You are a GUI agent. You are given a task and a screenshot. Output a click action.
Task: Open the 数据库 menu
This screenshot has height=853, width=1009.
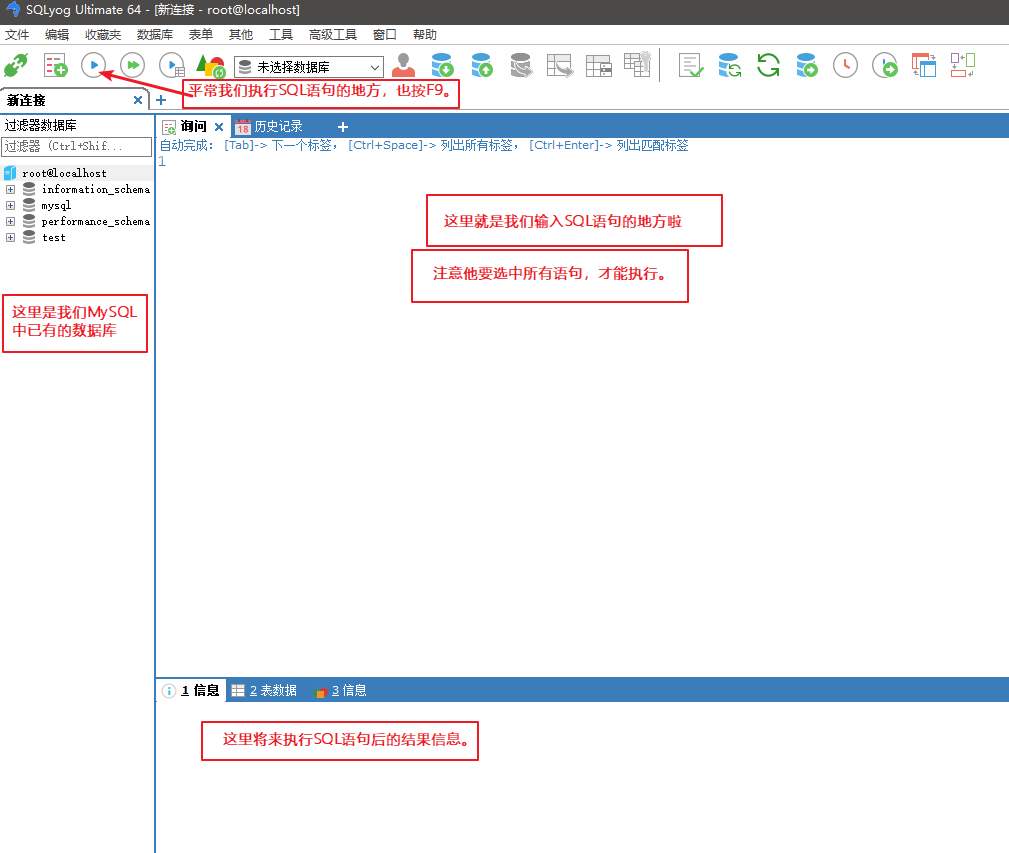(155, 35)
